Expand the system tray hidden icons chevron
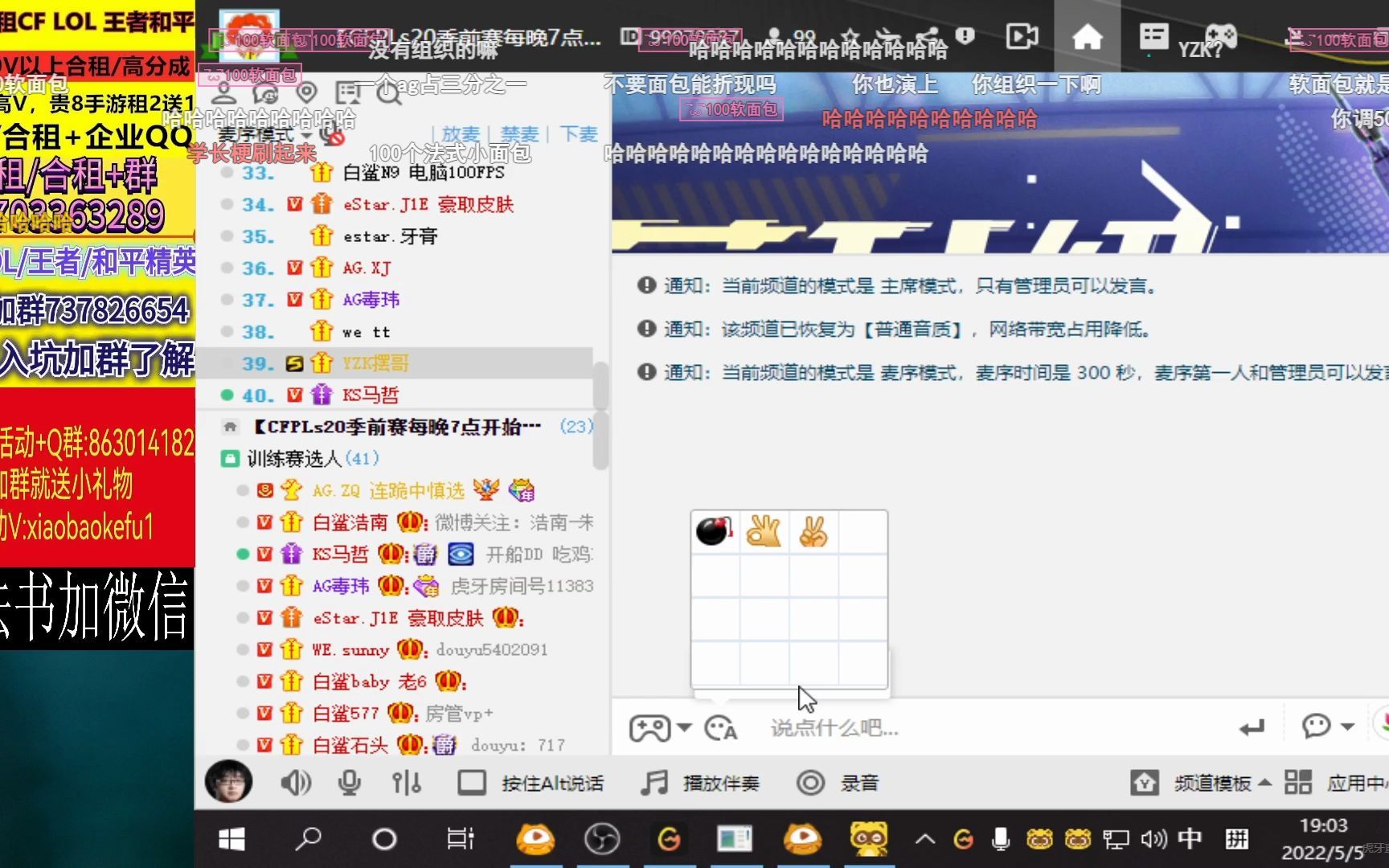Screen dimensions: 1389x868 (925, 840)
